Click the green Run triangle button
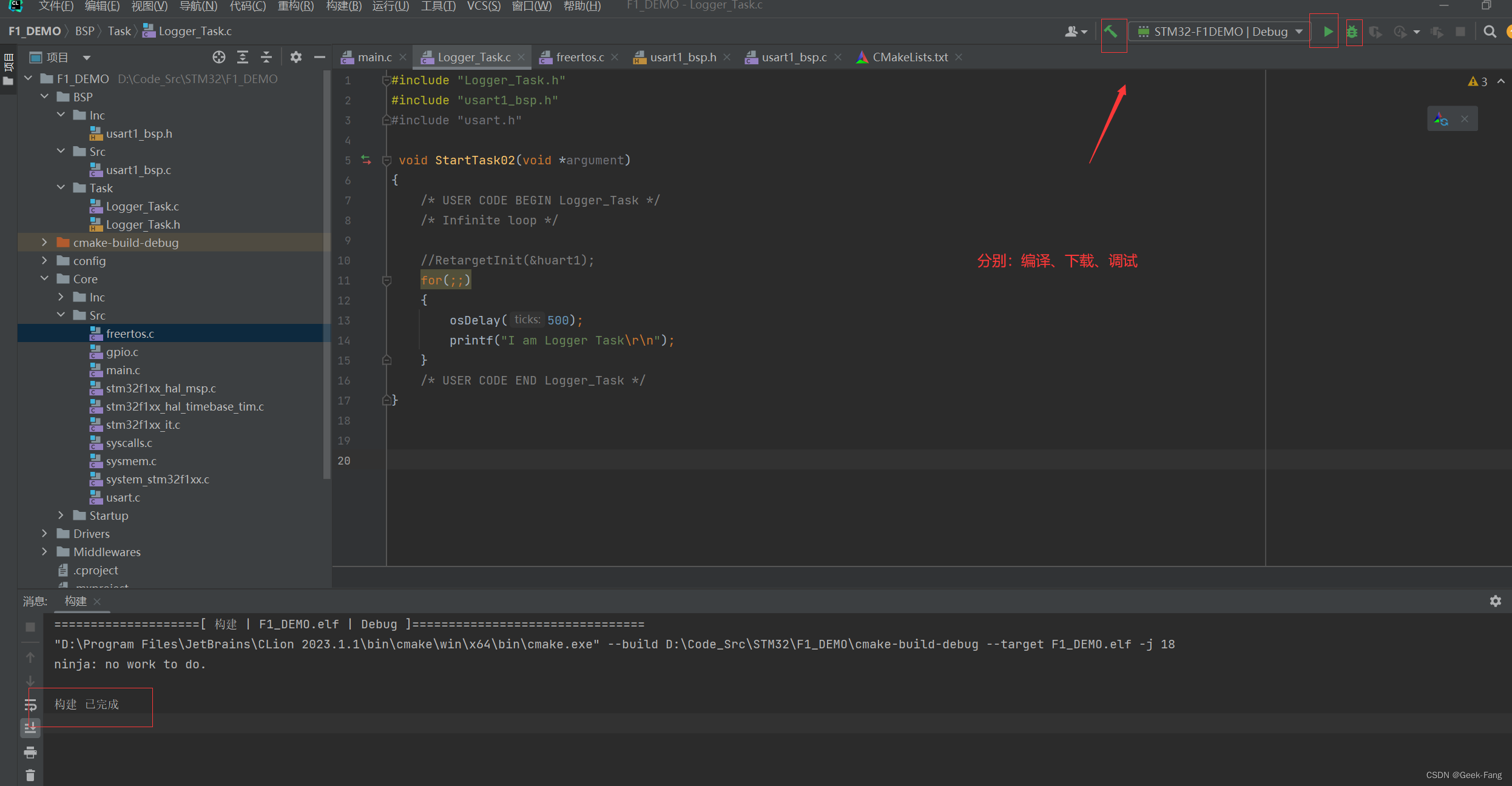Viewport: 1512px width, 786px height. tap(1328, 32)
